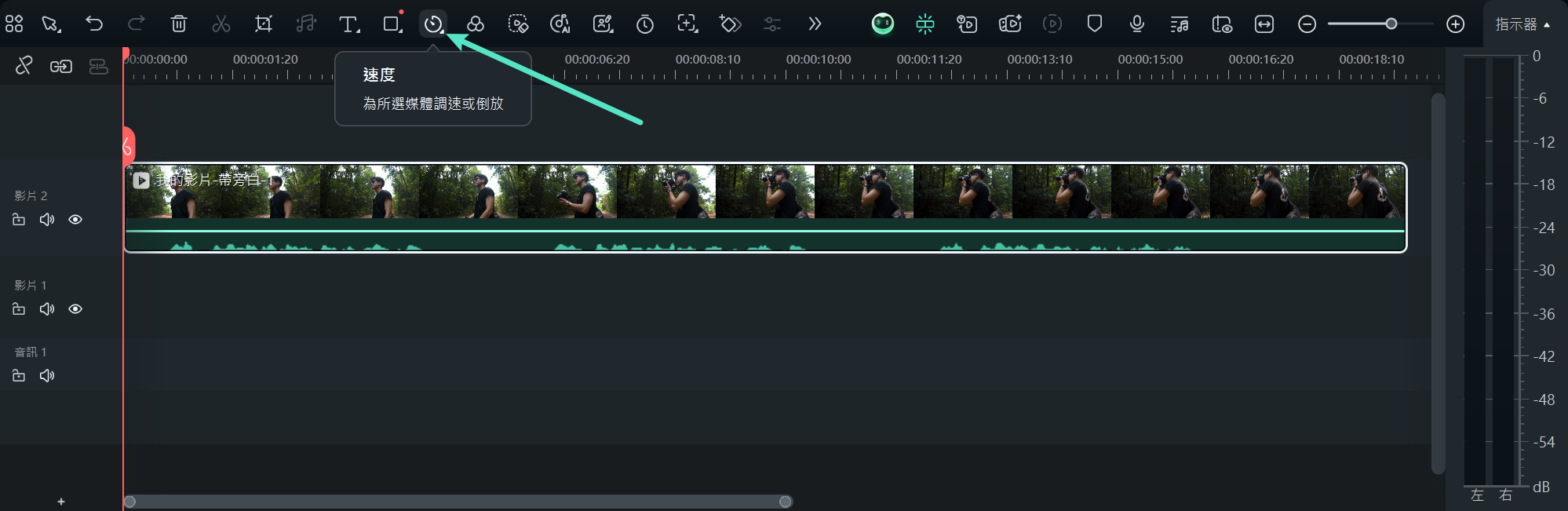Select the scissors split tool
The height and width of the screenshot is (511, 1568).
(x=221, y=24)
